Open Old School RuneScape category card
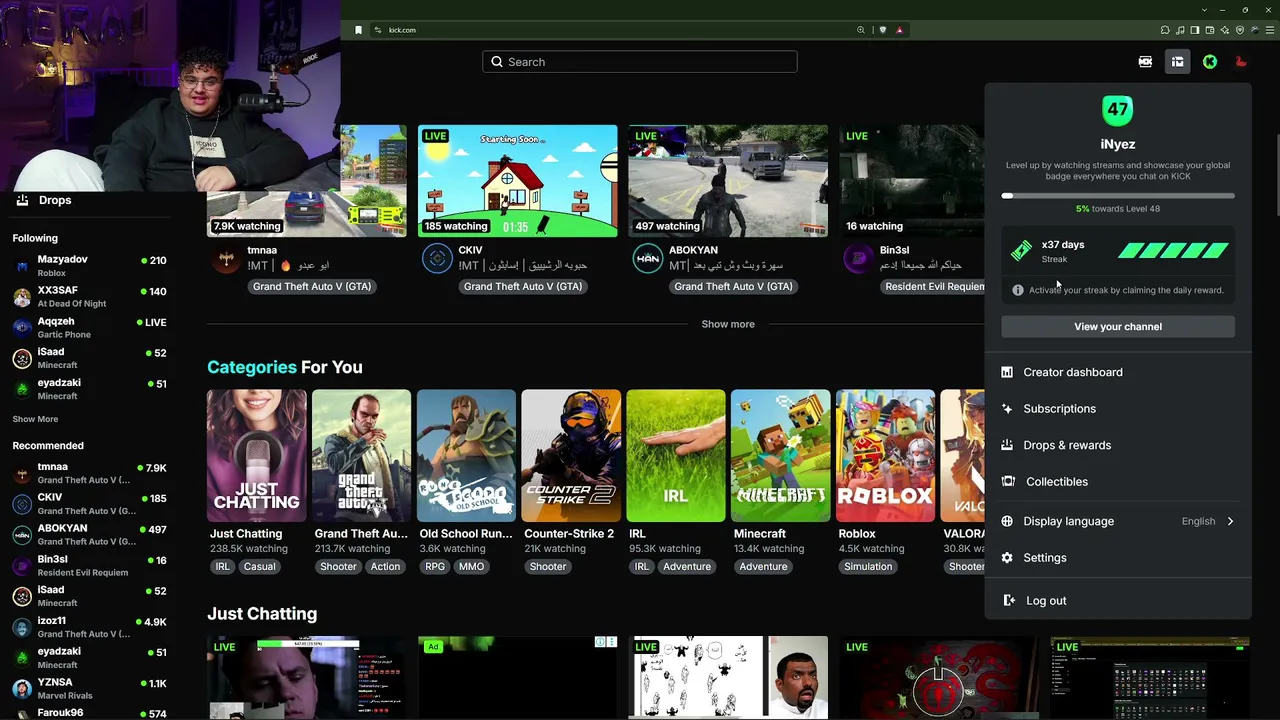 (466, 456)
